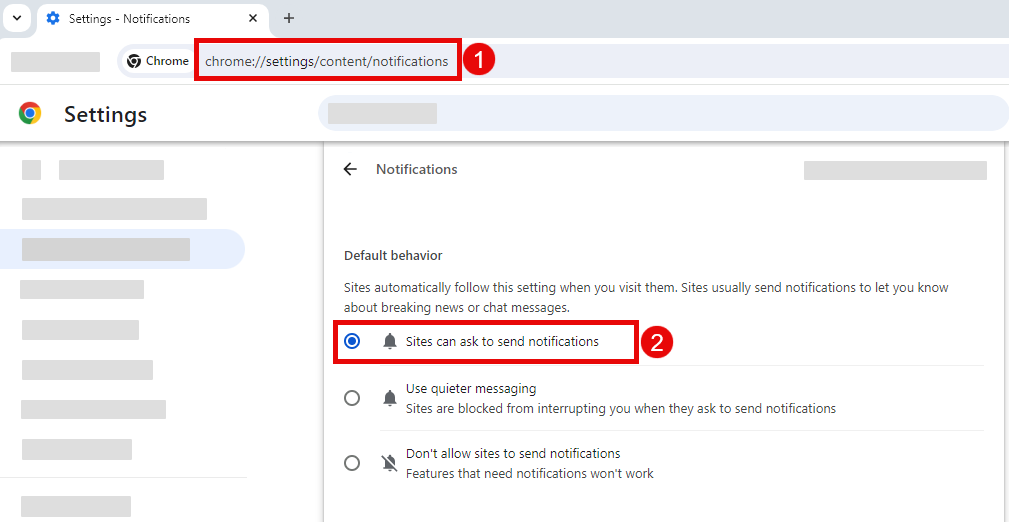Screen dimensions: 1009x522
Task: Go back using the Notifications back arrow
Action: 349,169
